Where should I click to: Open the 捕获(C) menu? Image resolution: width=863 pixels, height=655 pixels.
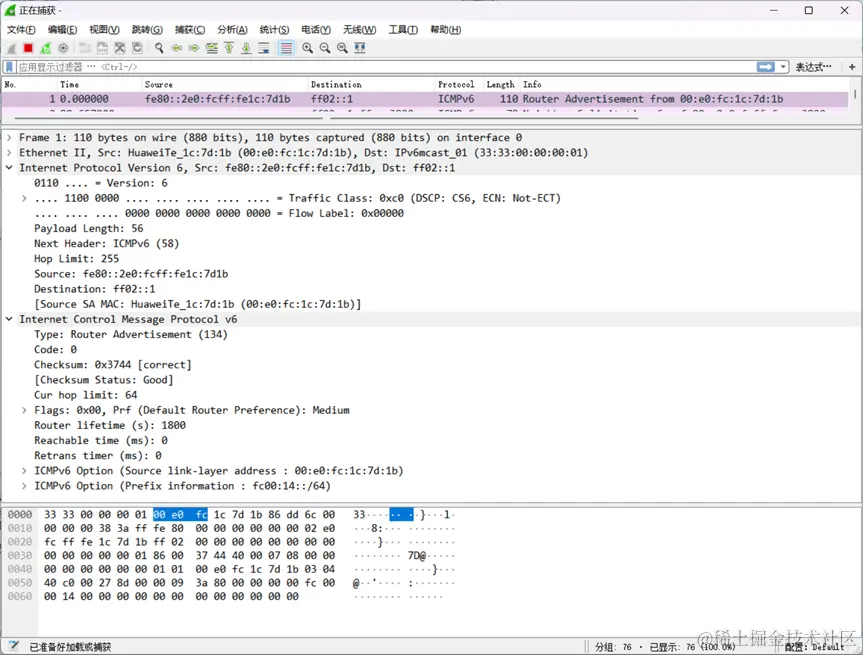point(190,30)
